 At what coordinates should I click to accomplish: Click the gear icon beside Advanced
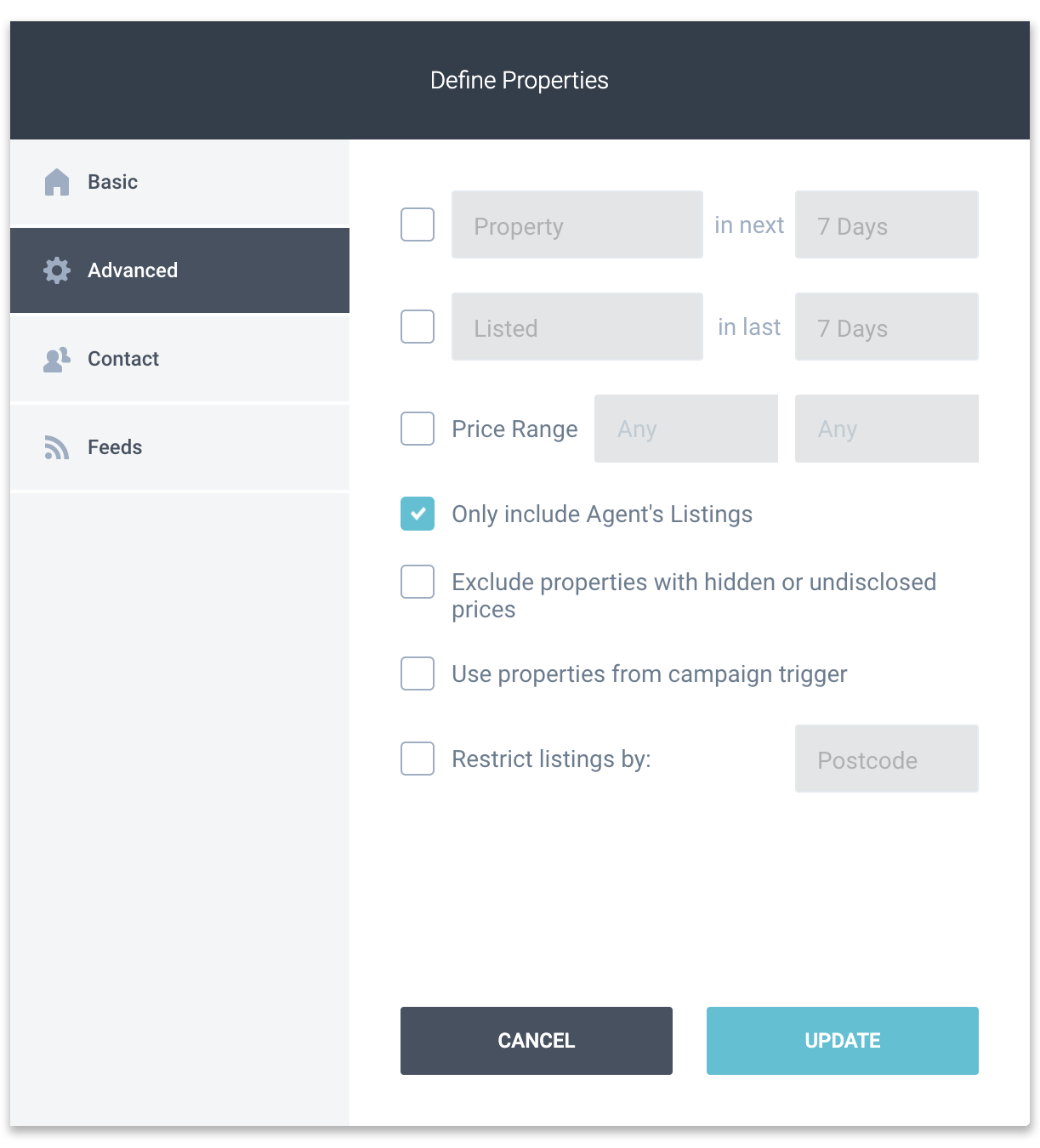[x=57, y=270]
